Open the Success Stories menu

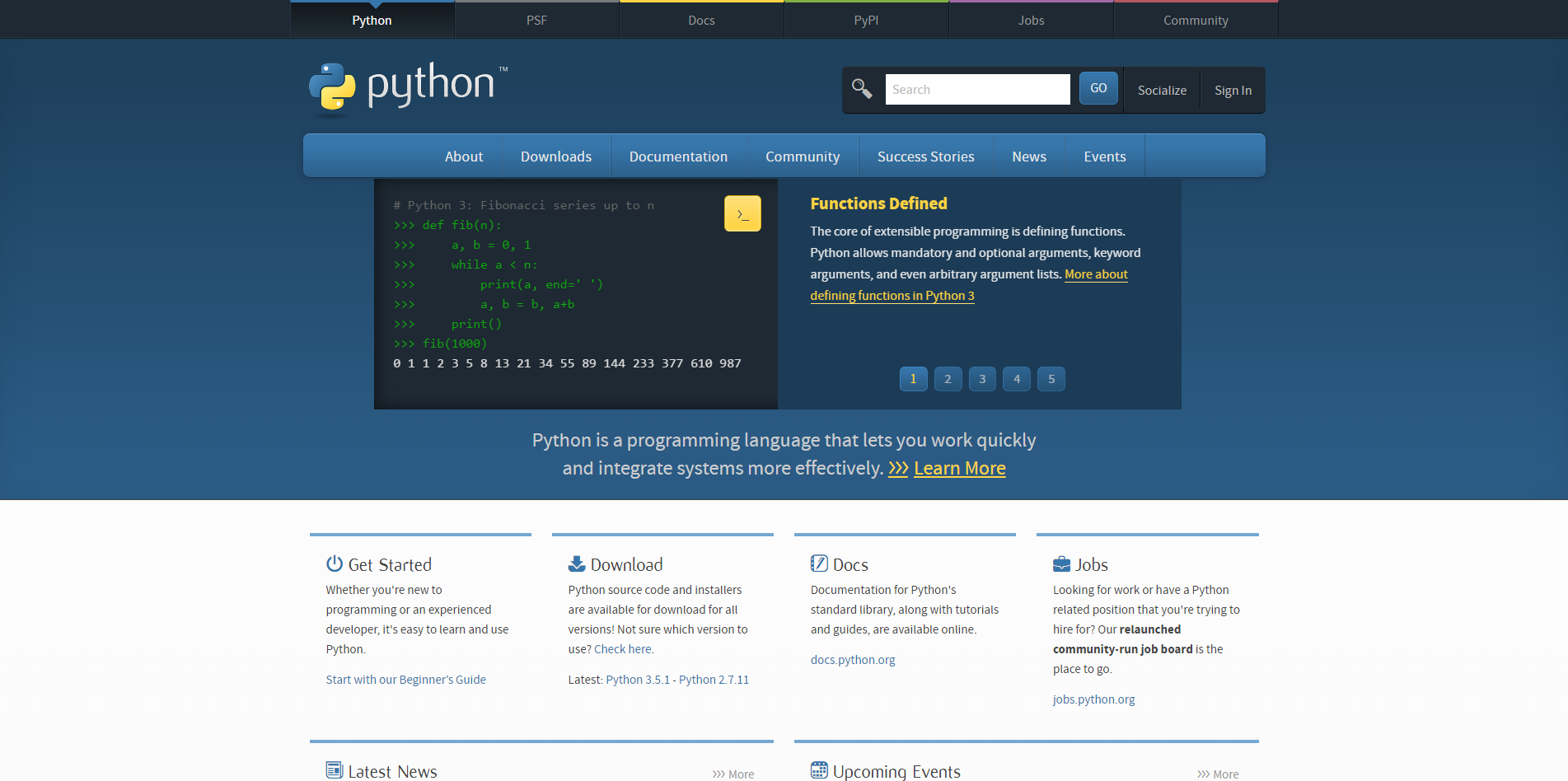point(925,157)
